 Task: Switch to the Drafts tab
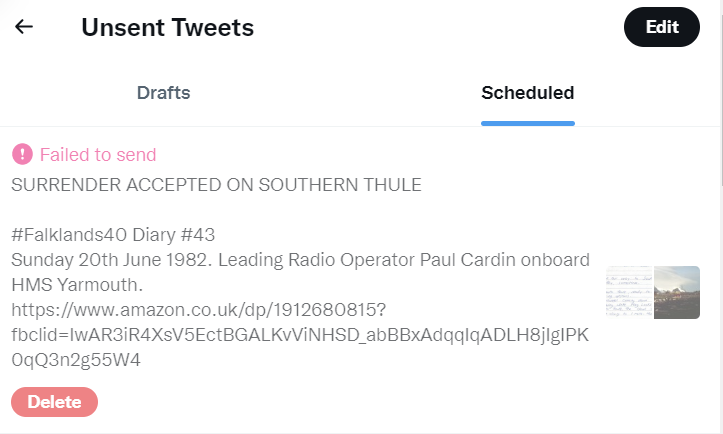pos(163,93)
